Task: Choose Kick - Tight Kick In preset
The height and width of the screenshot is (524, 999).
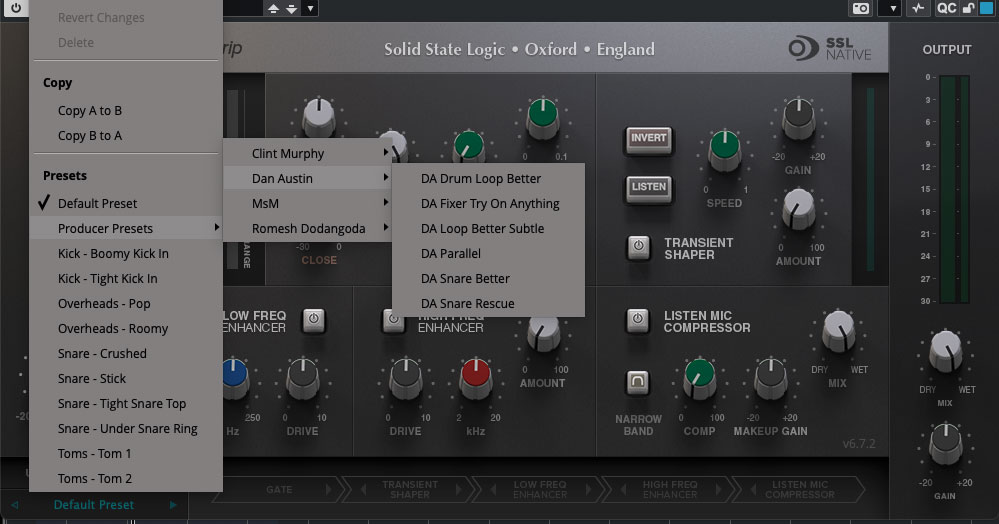Action: tap(126, 279)
